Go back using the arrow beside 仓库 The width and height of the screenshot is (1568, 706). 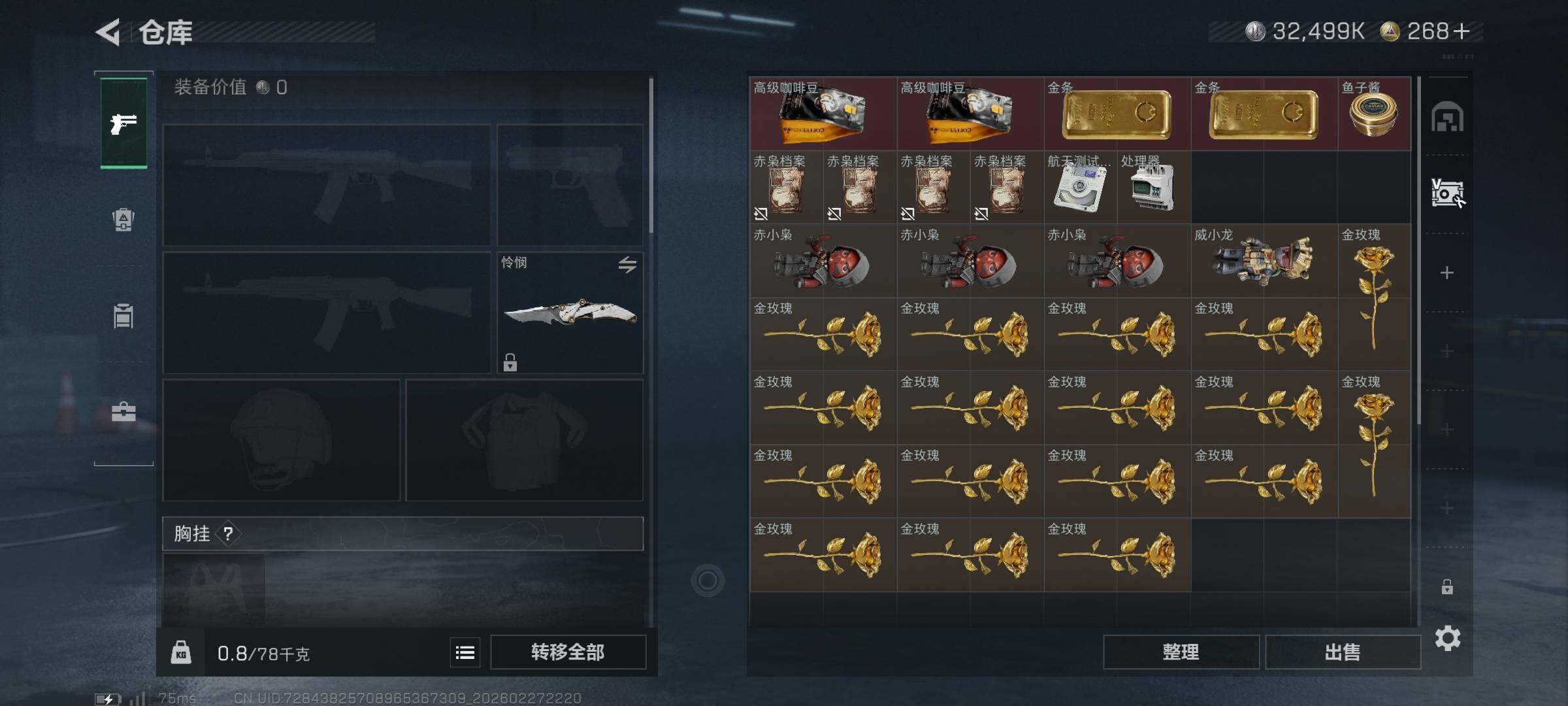click(x=108, y=31)
